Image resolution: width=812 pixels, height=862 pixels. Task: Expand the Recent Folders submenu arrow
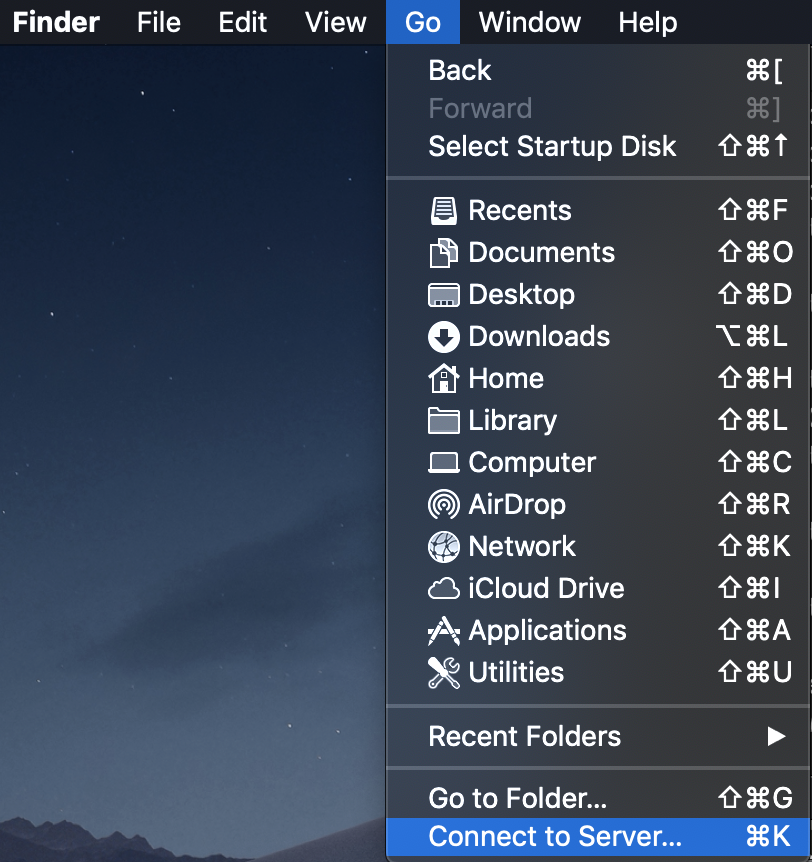click(x=776, y=737)
